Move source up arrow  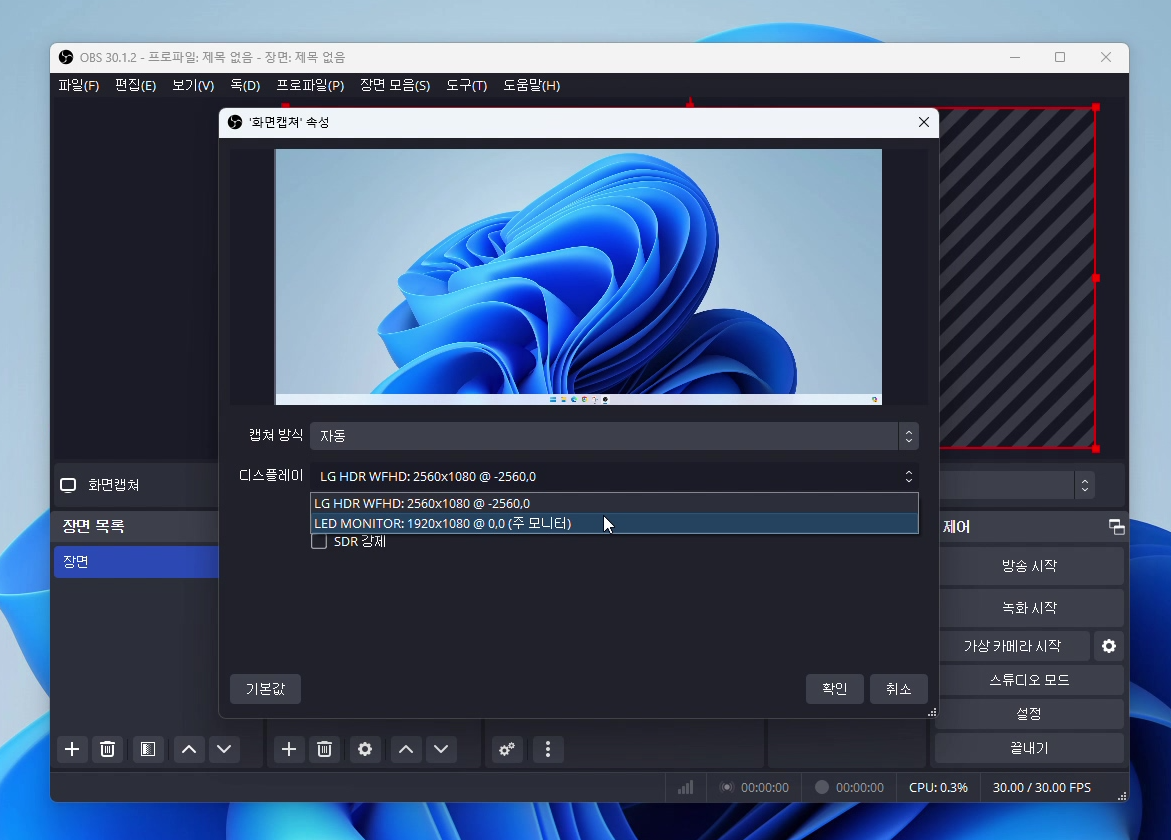406,749
